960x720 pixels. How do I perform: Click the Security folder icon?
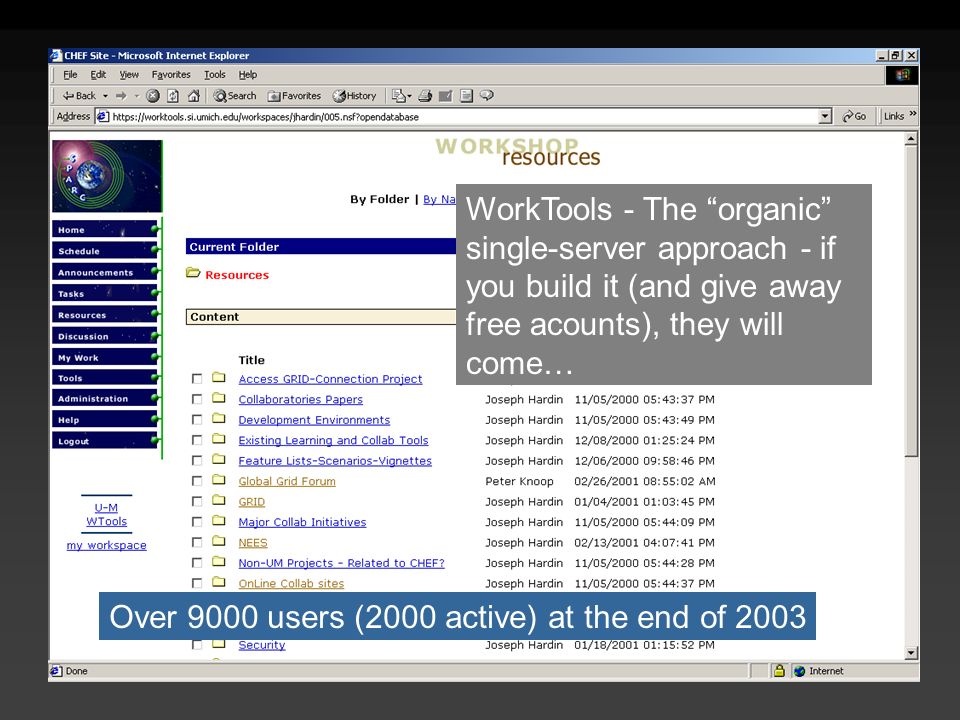pyautogui.click(x=219, y=643)
